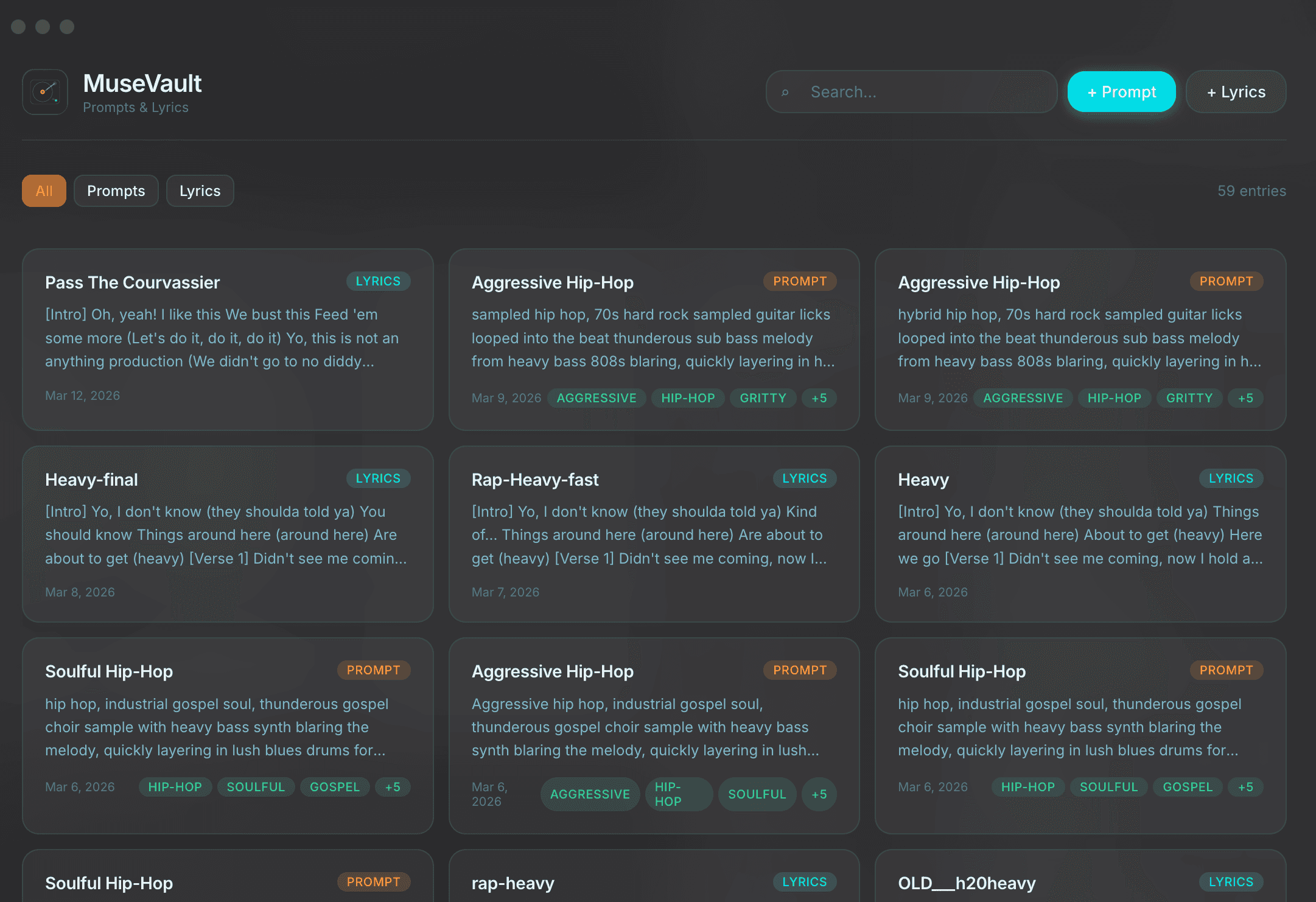Open the OLD__h20heavy lyrics card
The height and width of the screenshot is (902, 1316).
(x=1080, y=876)
